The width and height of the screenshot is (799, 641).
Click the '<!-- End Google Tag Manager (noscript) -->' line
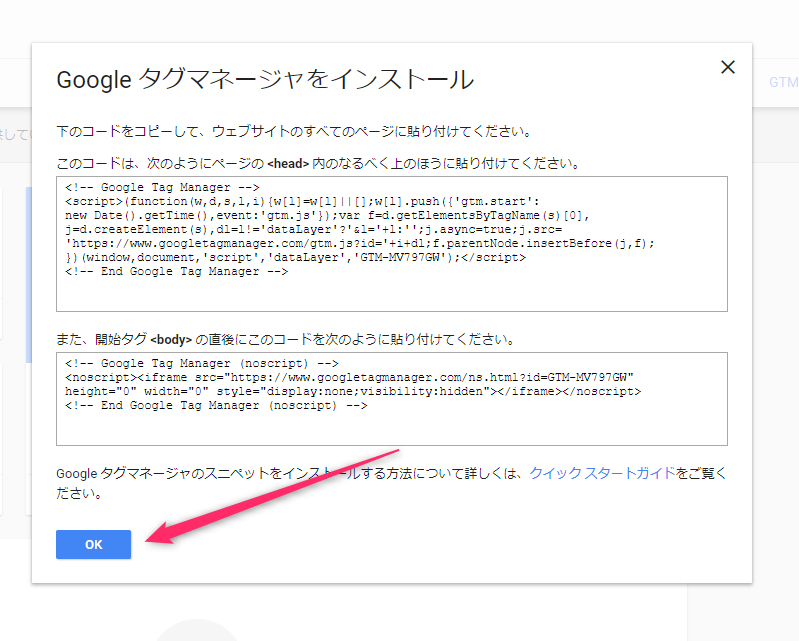tap(216, 405)
